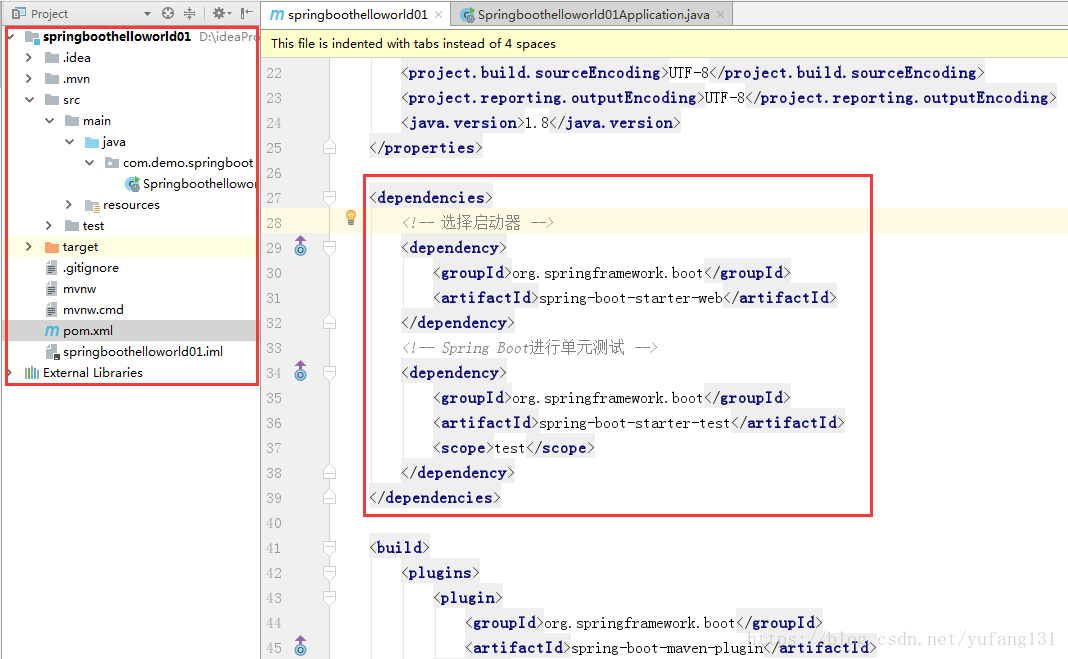Select the Springboothelloworld application class icon

point(133,184)
